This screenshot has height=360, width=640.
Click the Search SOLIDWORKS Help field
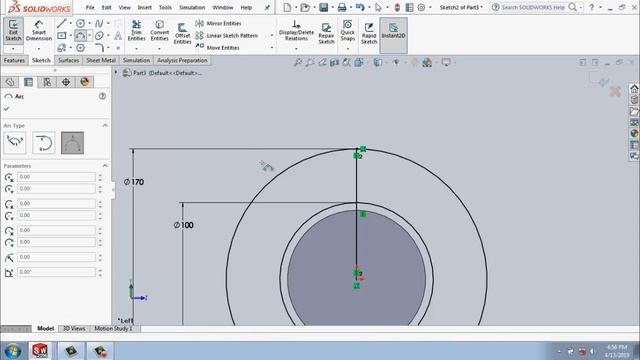(533, 7)
